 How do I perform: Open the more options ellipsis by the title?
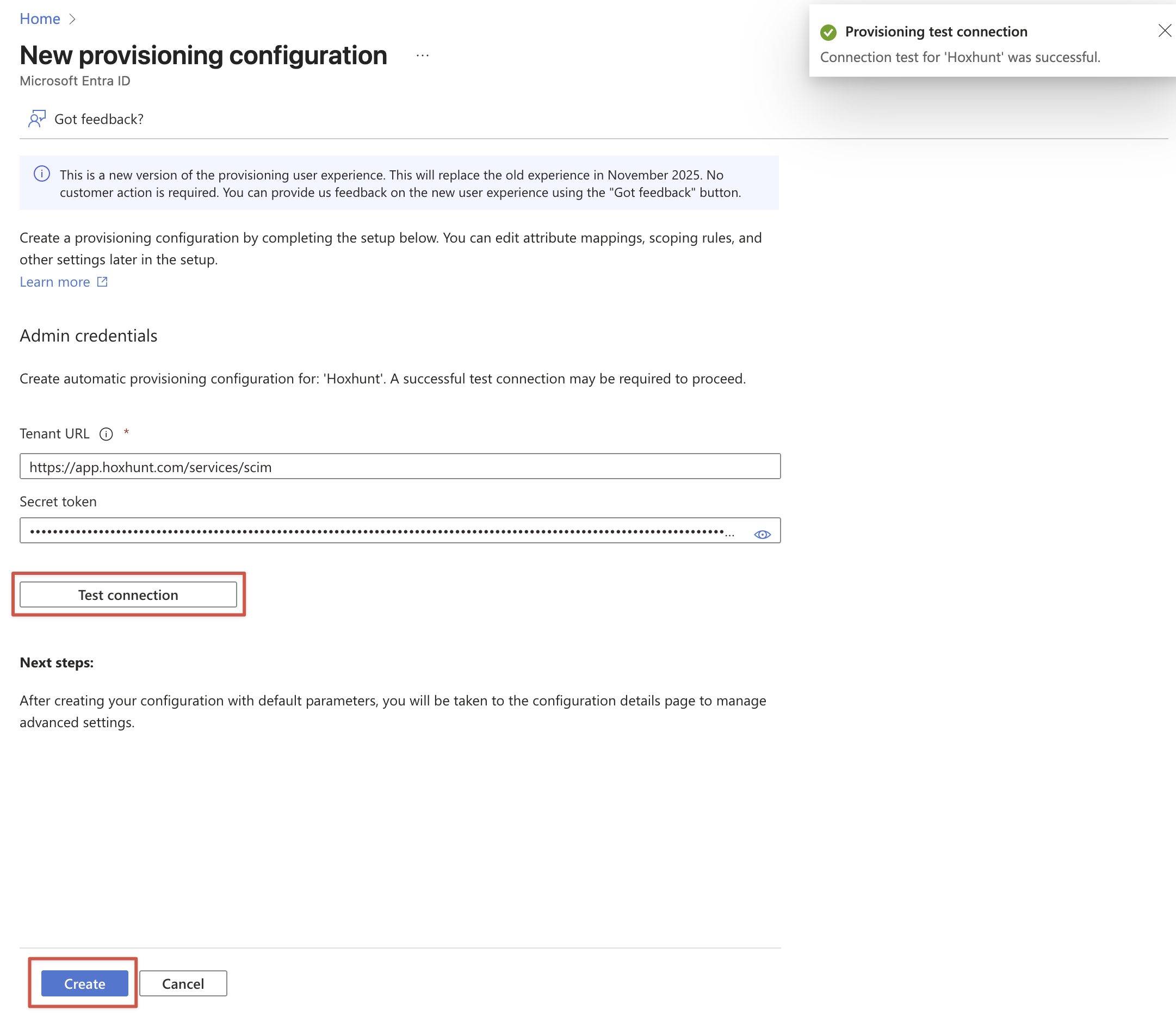(422, 55)
